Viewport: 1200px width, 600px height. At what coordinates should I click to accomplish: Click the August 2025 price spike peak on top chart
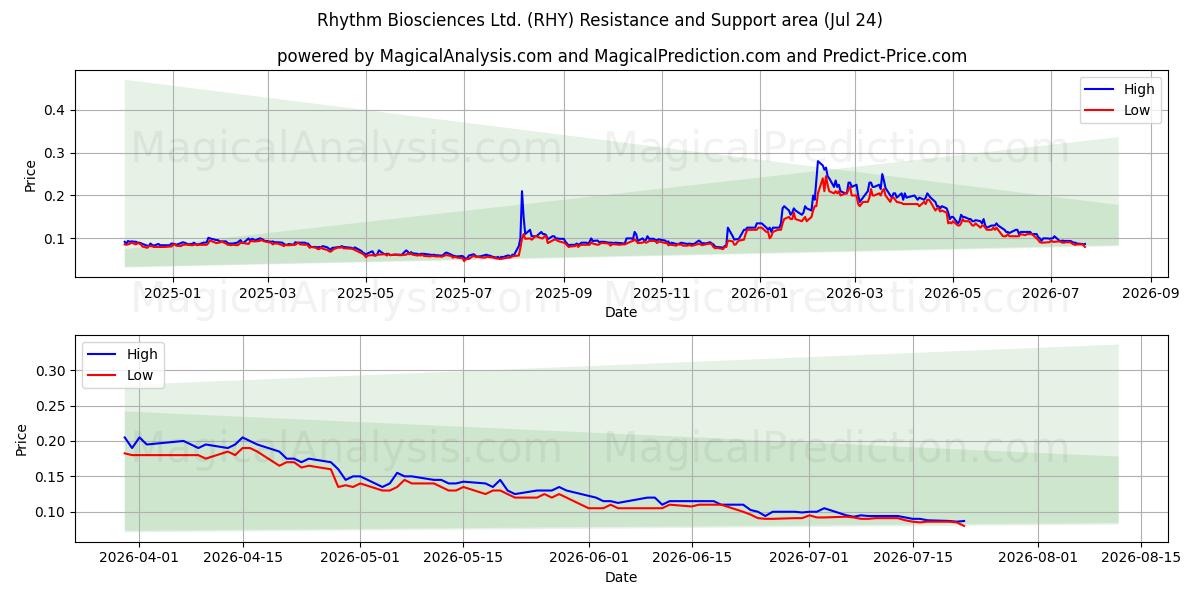(521, 192)
